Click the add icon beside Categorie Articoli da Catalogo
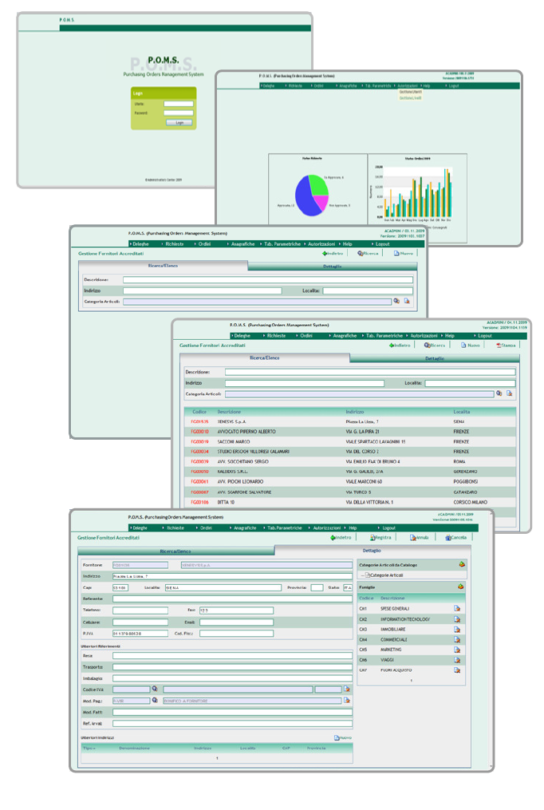The height and width of the screenshot is (810, 544). pos(461,565)
